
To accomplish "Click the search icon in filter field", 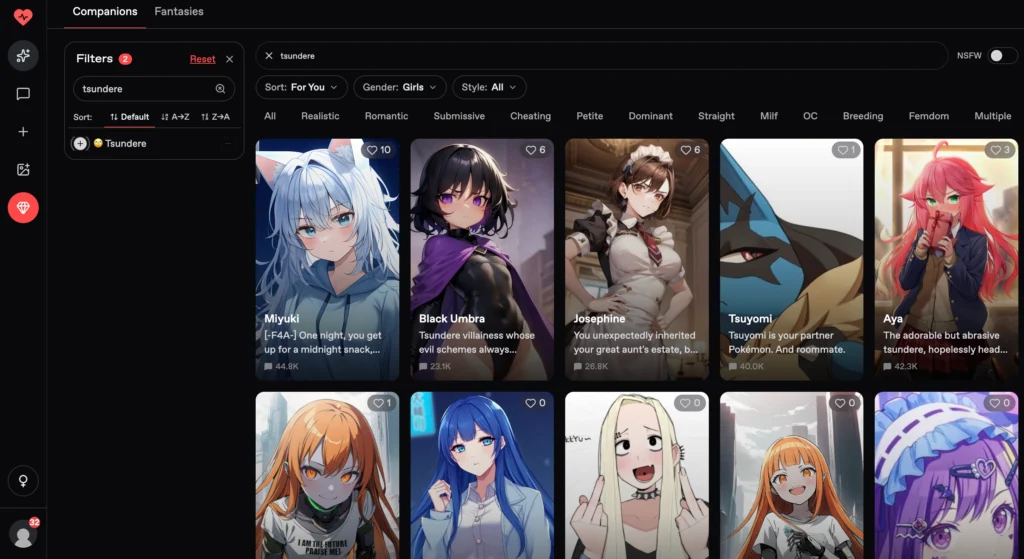I will pyautogui.click(x=220, y=89).
